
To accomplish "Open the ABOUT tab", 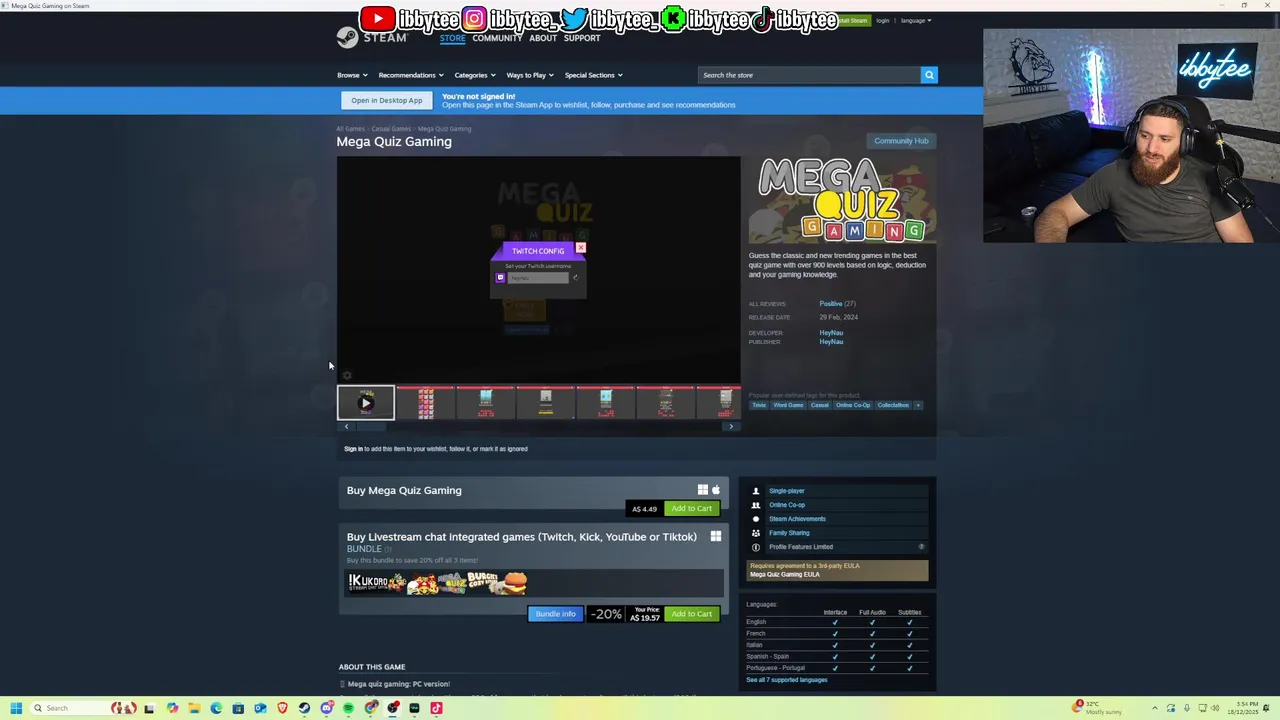I will [x=543, y=38].
